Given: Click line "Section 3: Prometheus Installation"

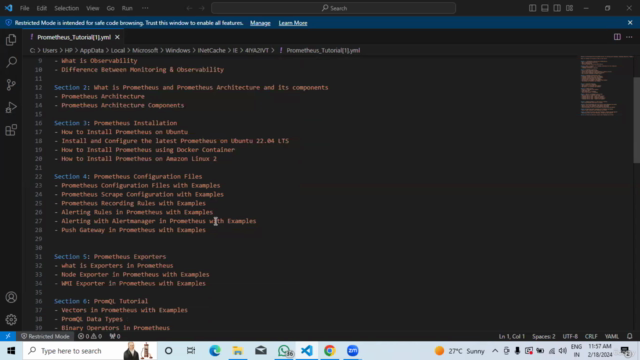Looking at the screenshot, I should click(x=116, y=123).
